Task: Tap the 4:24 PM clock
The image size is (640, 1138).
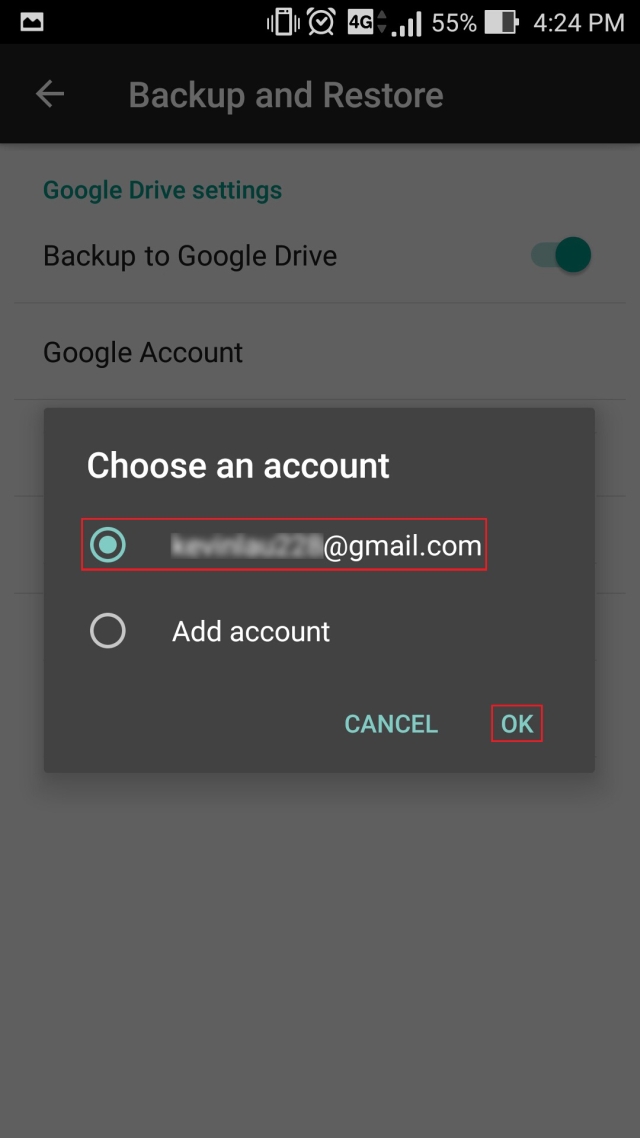Action: point(578,22)
